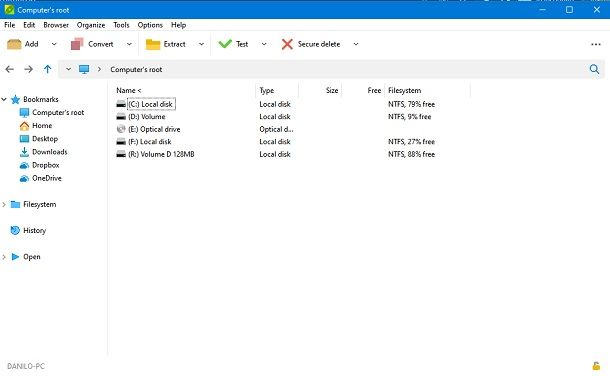Click the NTFS, 79% free cell
This screenshot has height=376, width=610.
coord(412,104)
